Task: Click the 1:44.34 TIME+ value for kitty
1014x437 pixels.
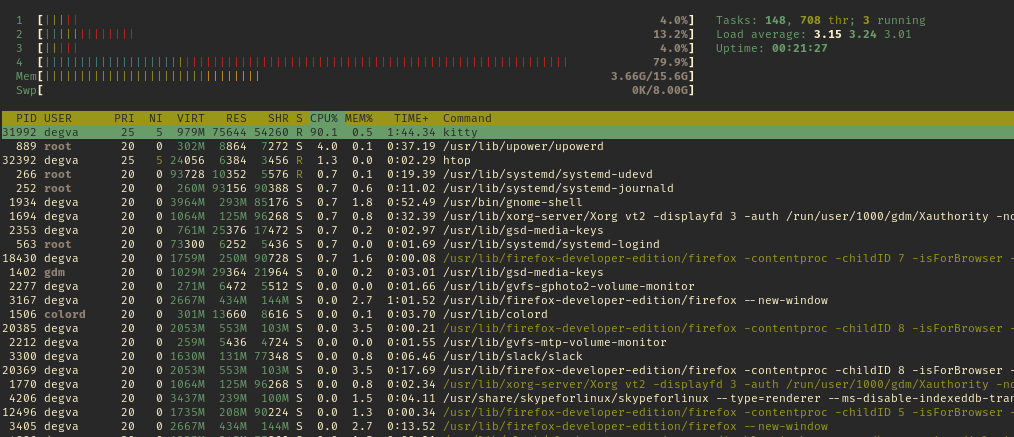Action: point(411,133)
